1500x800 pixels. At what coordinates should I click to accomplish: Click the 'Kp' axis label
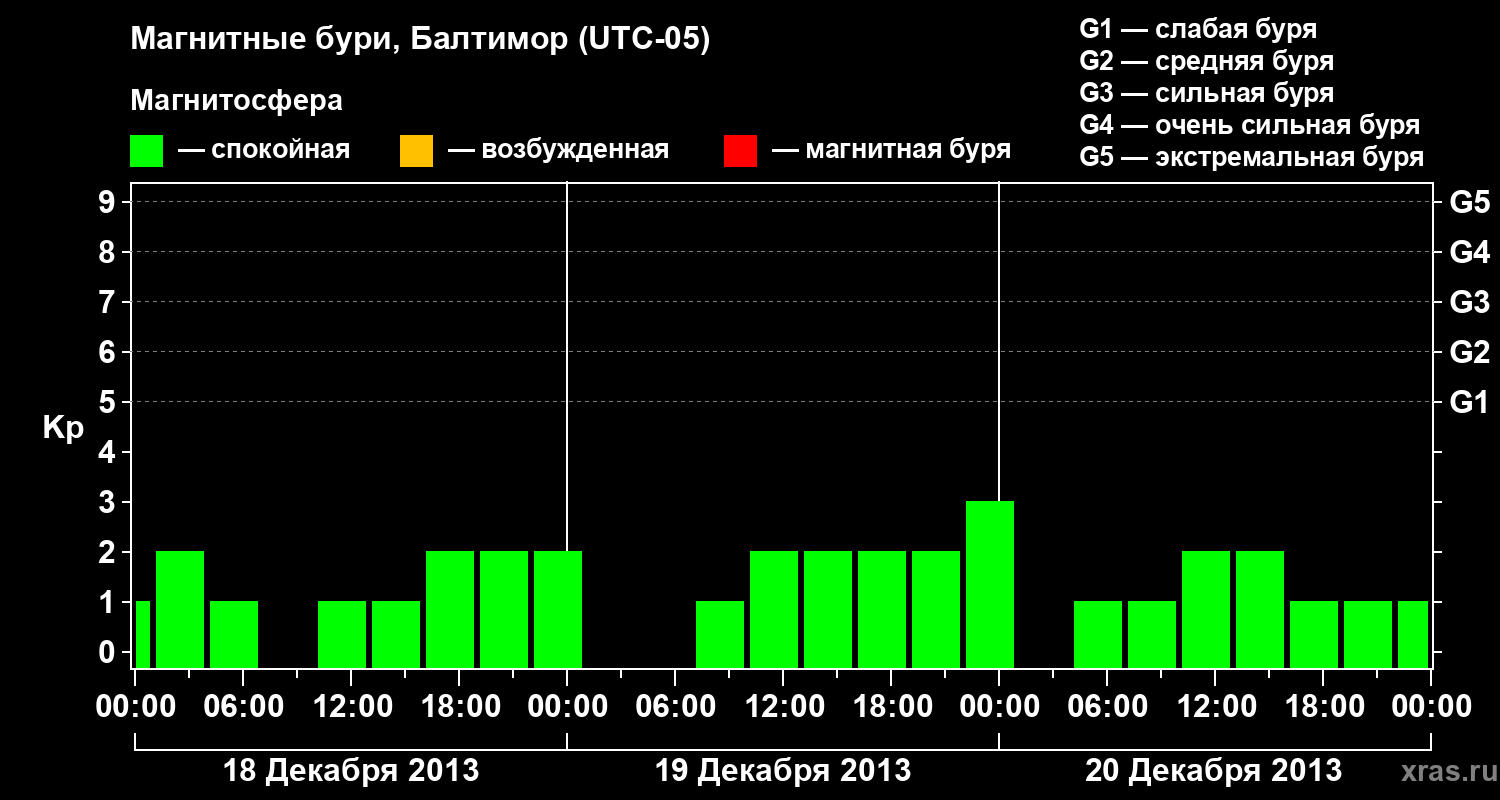63,428
